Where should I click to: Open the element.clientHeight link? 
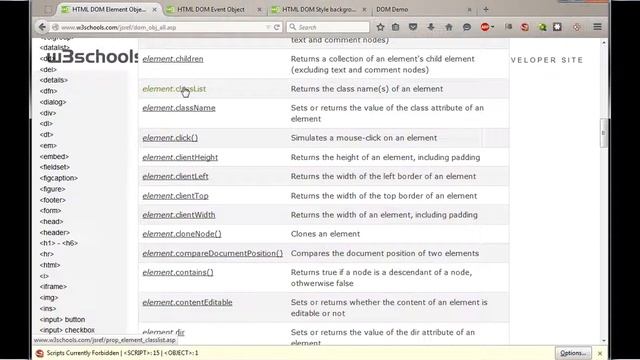[x=180, y=157]
